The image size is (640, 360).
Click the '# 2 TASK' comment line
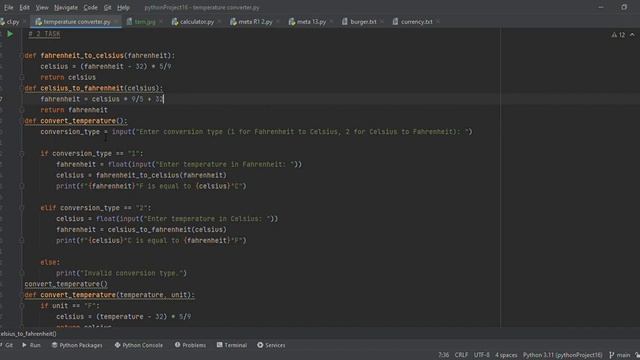click(44, 34)
